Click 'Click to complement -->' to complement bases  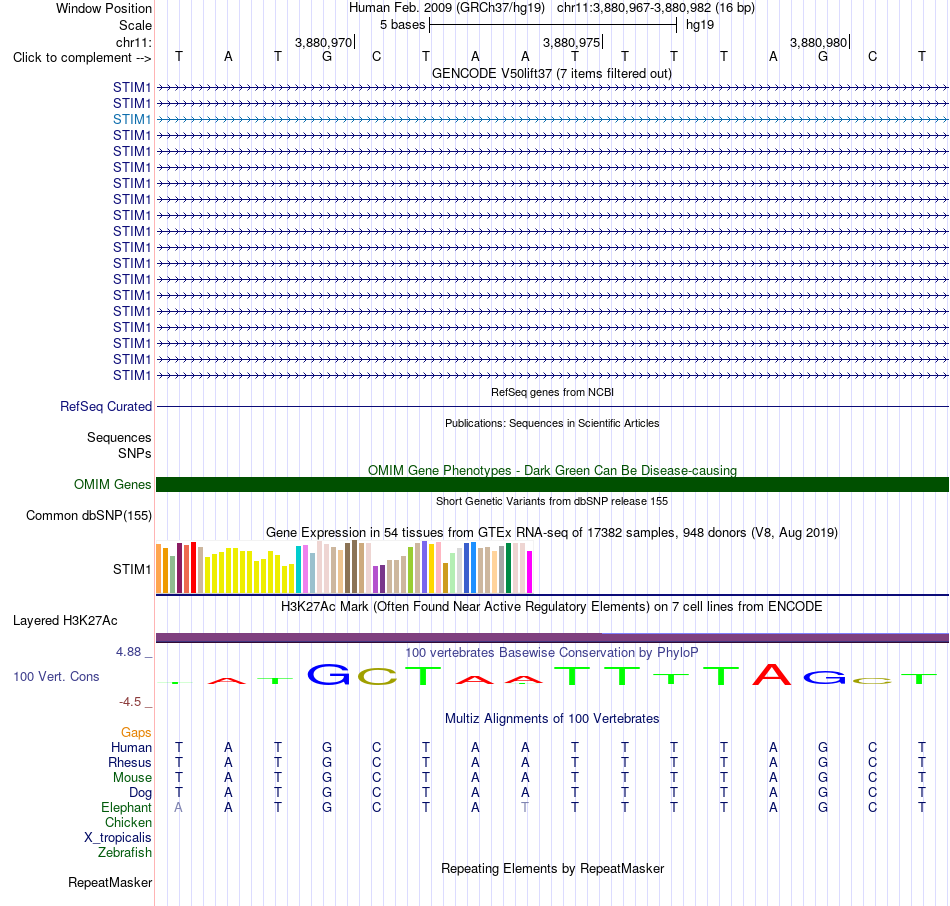tap(82, 58)
